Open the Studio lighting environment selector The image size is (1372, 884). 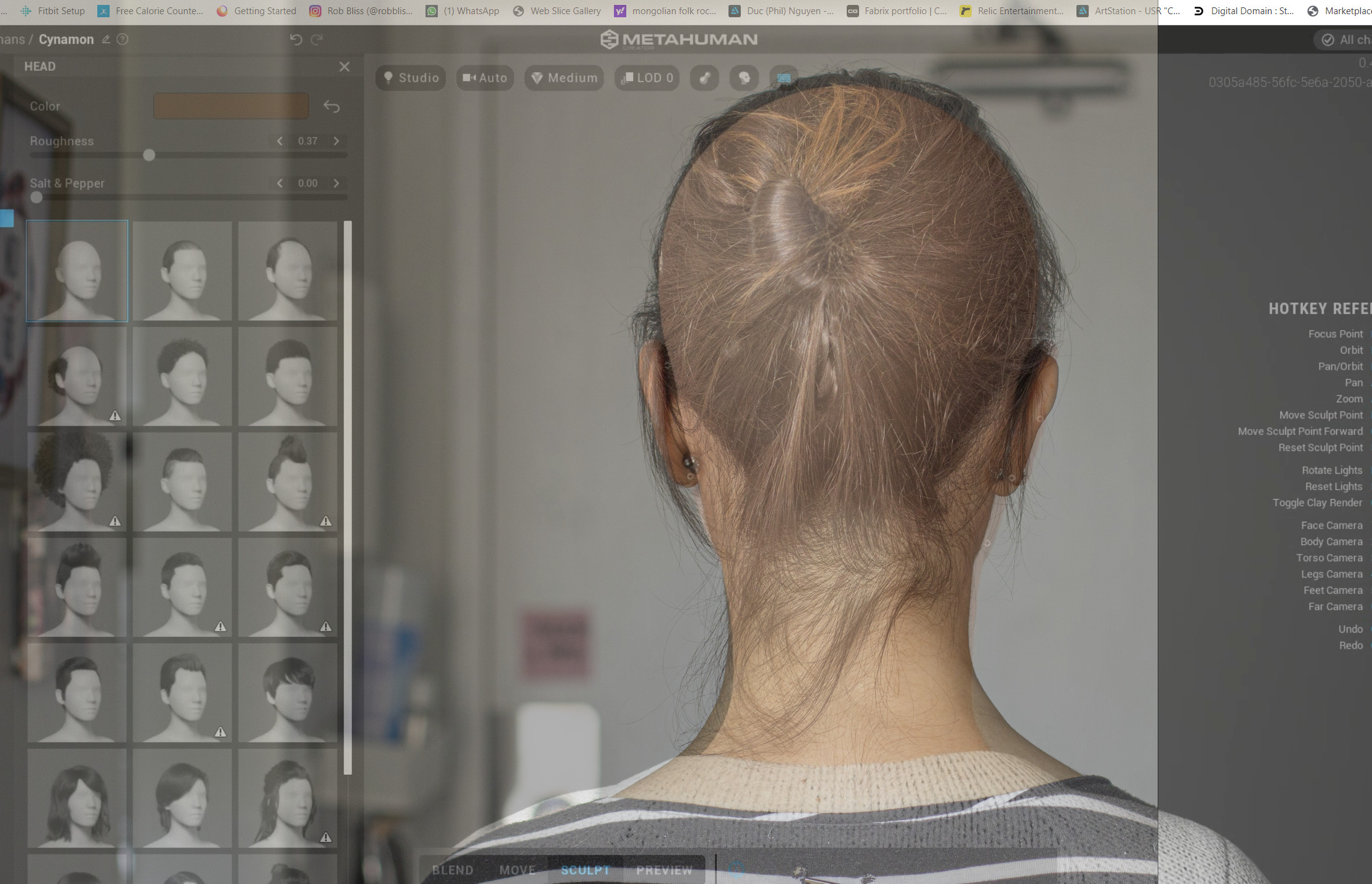(411, 78)
